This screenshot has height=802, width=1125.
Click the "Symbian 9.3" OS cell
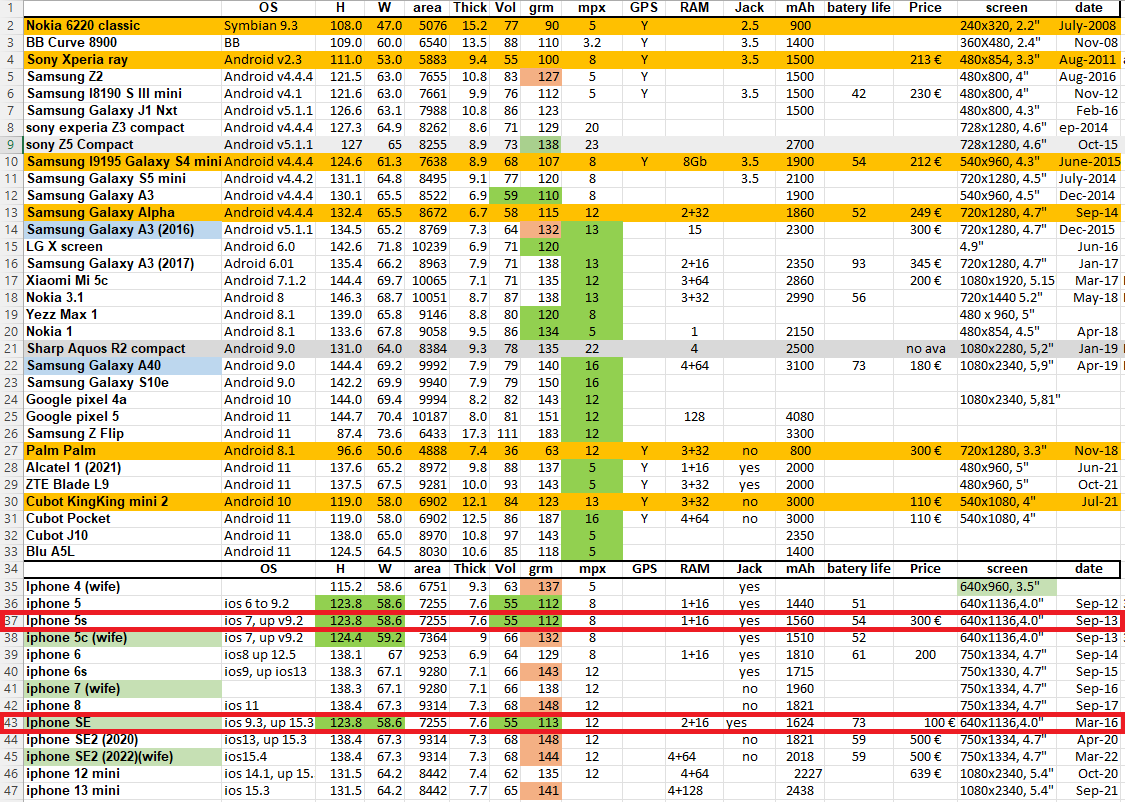coord(268,25)
